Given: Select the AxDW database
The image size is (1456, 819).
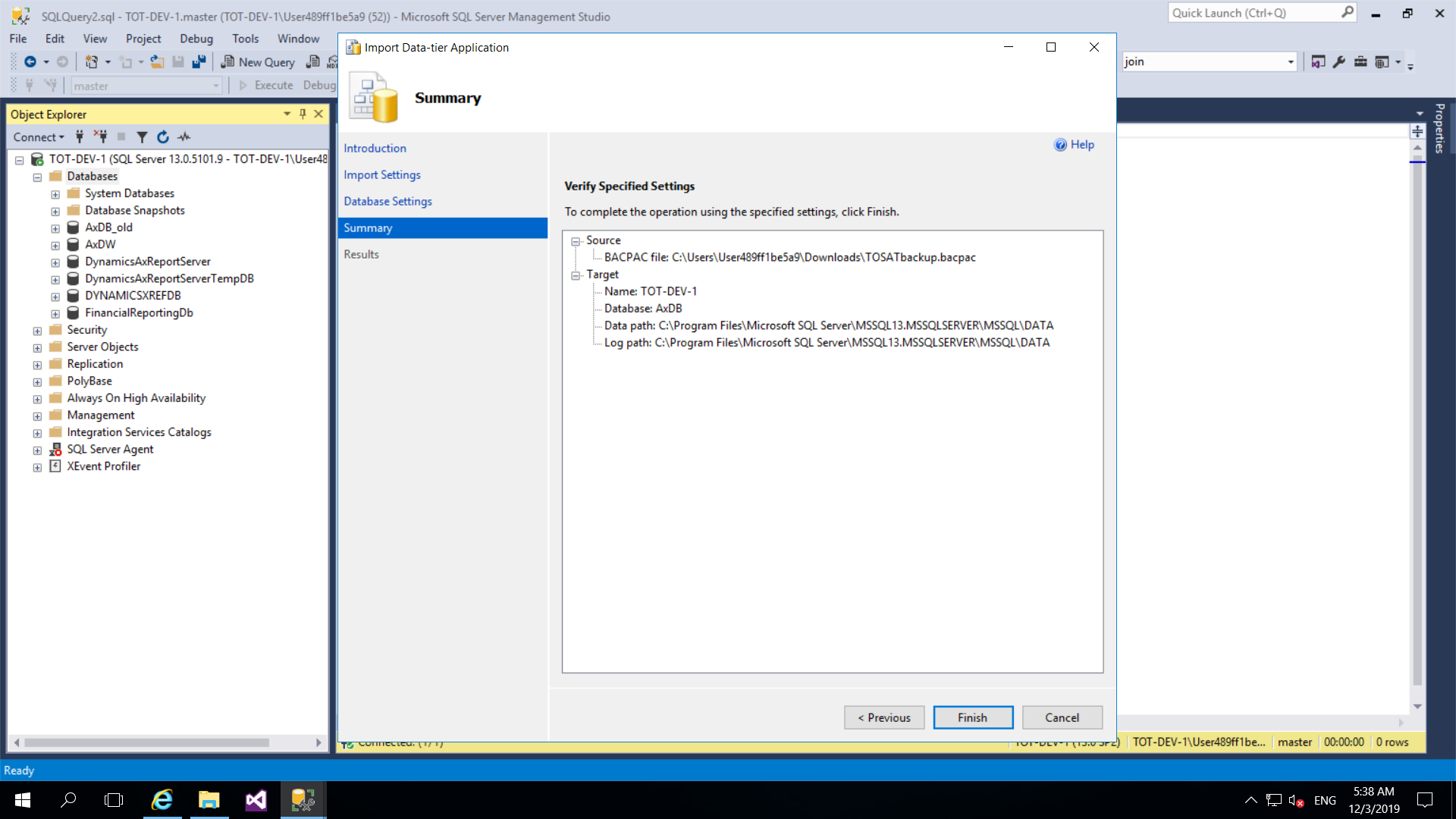Looking at the screenshot, I should (x=100, y=244).
